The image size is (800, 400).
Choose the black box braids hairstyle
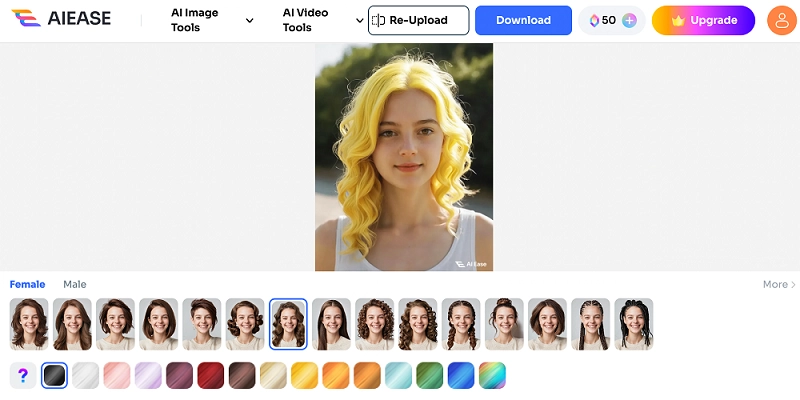pos(634,324)
